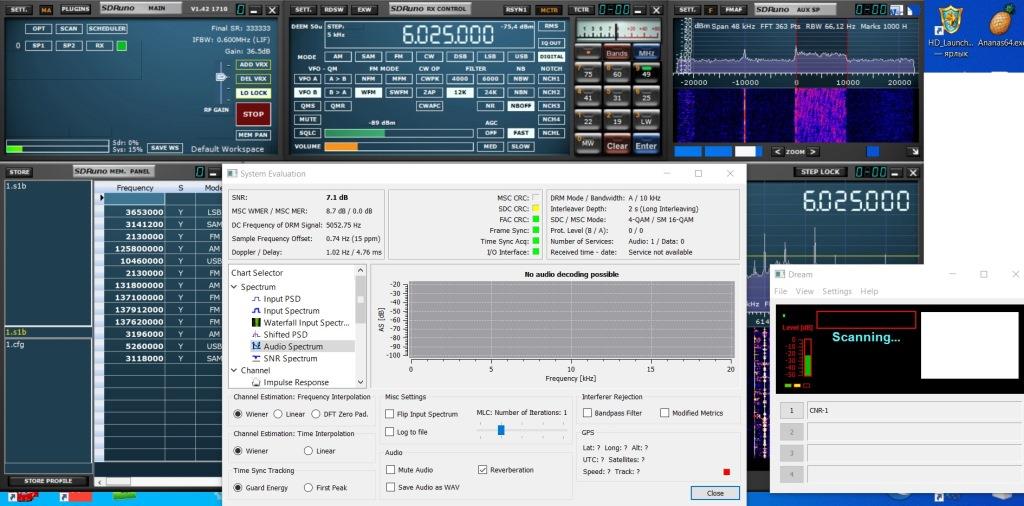Click zoom-out arrow in AUX SP
Viewport: 1024px width, 506px height.
point(776,151)
